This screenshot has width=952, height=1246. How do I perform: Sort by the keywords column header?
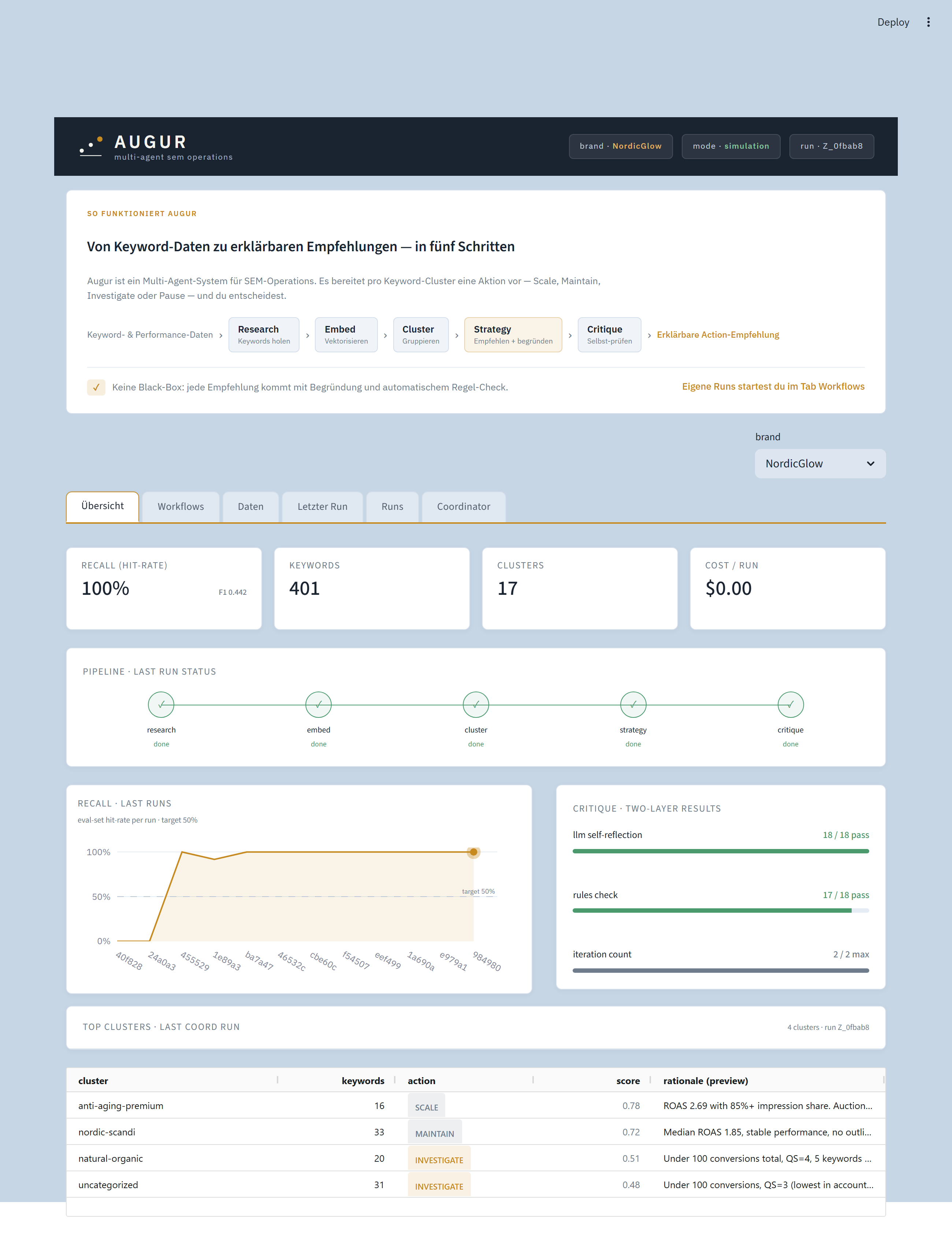(336, 1080)
